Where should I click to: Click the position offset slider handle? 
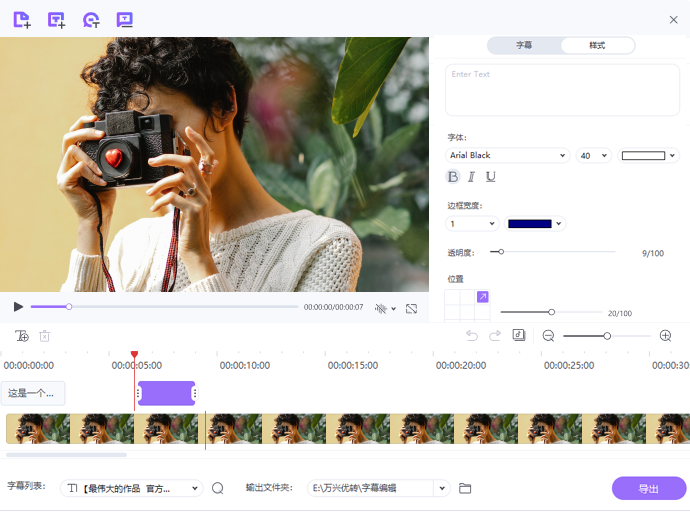551,312
